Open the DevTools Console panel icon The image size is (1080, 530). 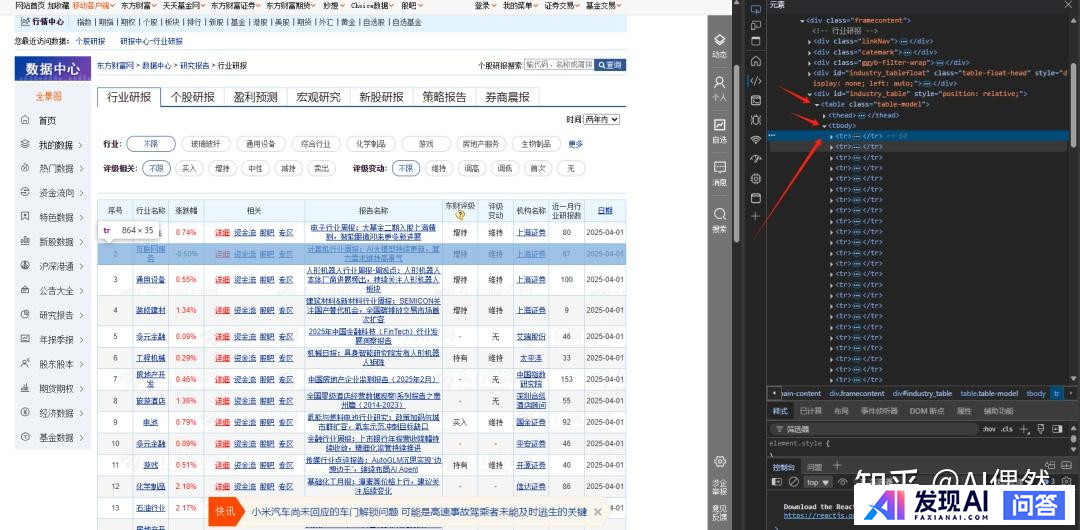[756, 100]
